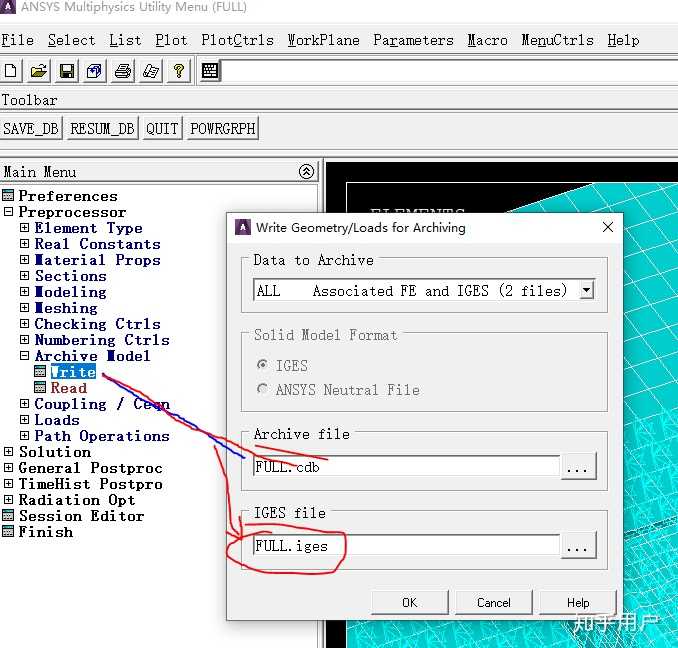Open the Parameters menu
The height and width of the screenshot is (648, 678).
(x=413, y=40)
